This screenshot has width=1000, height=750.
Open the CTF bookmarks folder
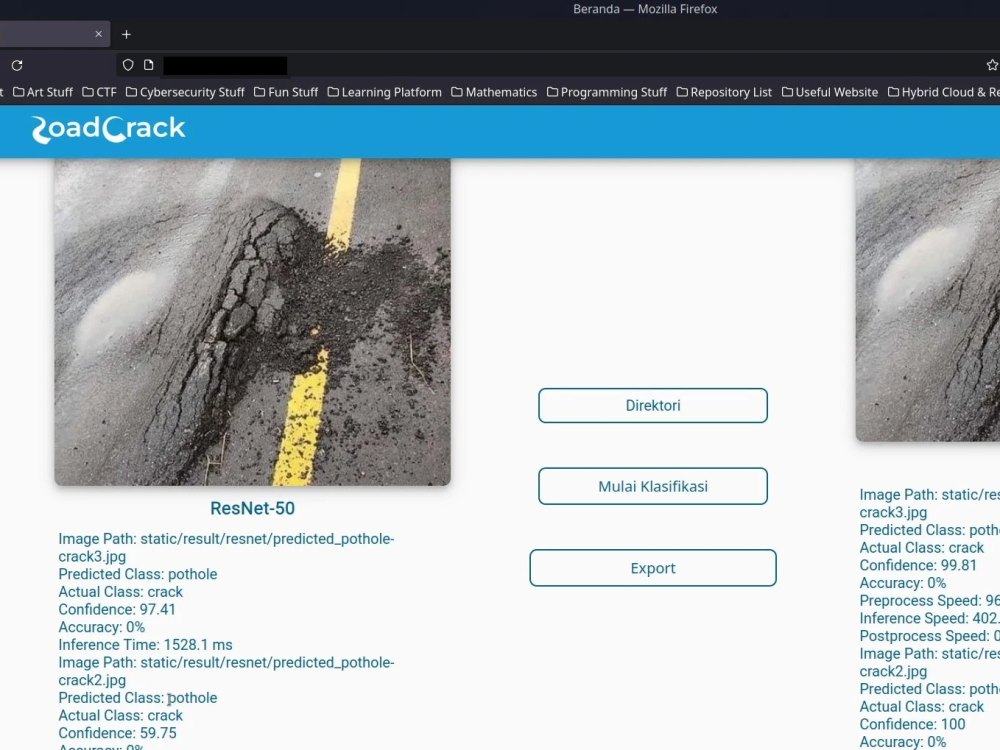pos(99,92)
